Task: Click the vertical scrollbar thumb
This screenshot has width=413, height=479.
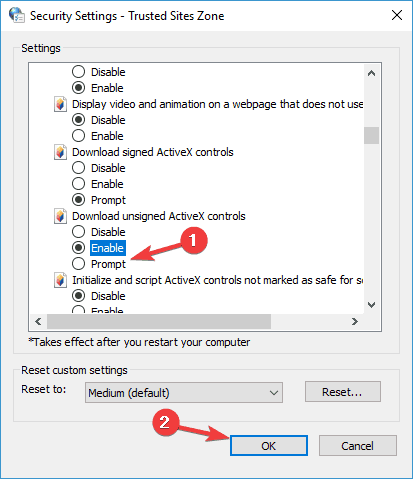Action: pyautogui.click(x=371, y=135)
